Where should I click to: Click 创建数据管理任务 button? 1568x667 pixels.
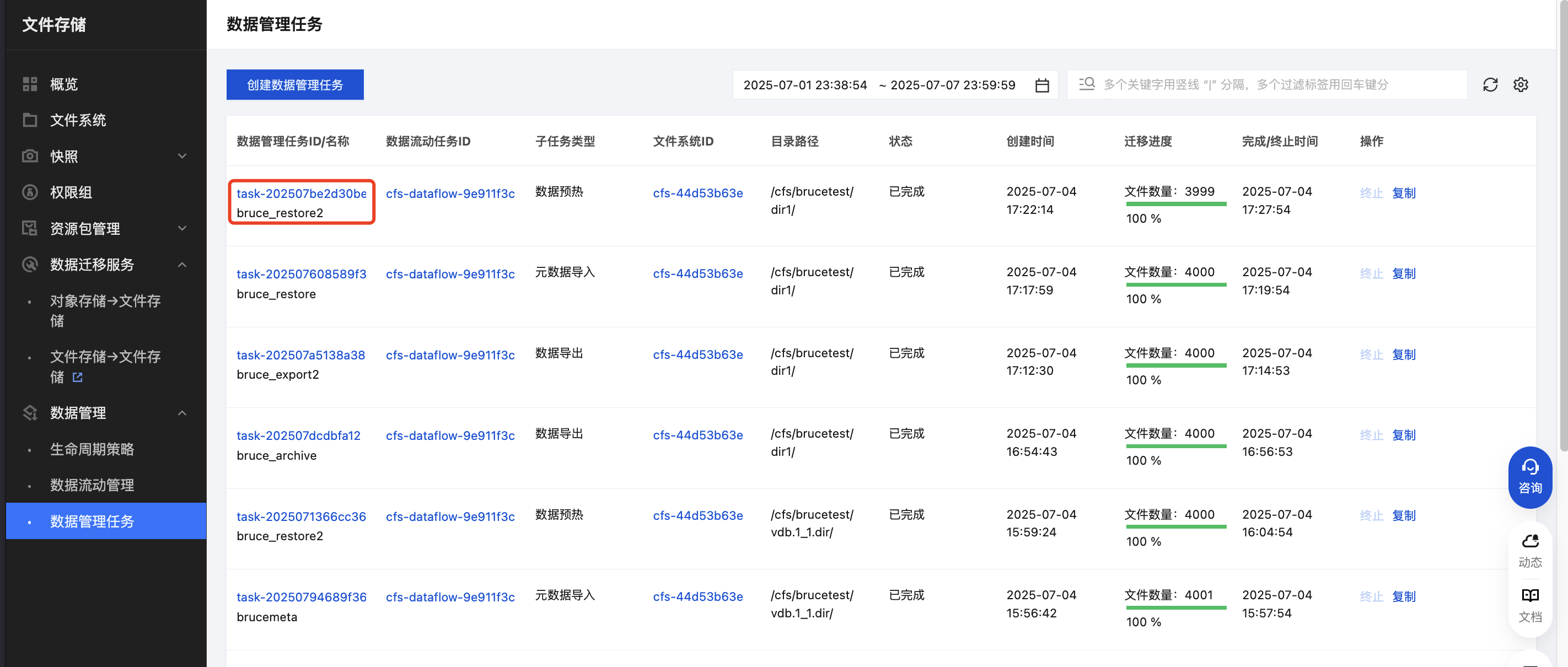(x=294, y=84)
